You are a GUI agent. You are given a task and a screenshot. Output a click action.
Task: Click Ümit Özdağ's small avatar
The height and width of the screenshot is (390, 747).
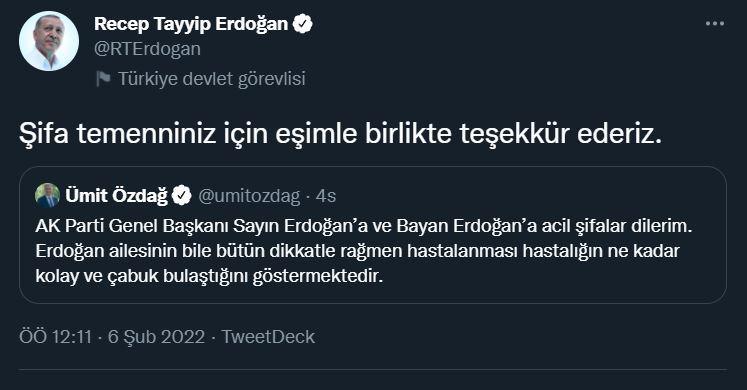tap(48, 195)
